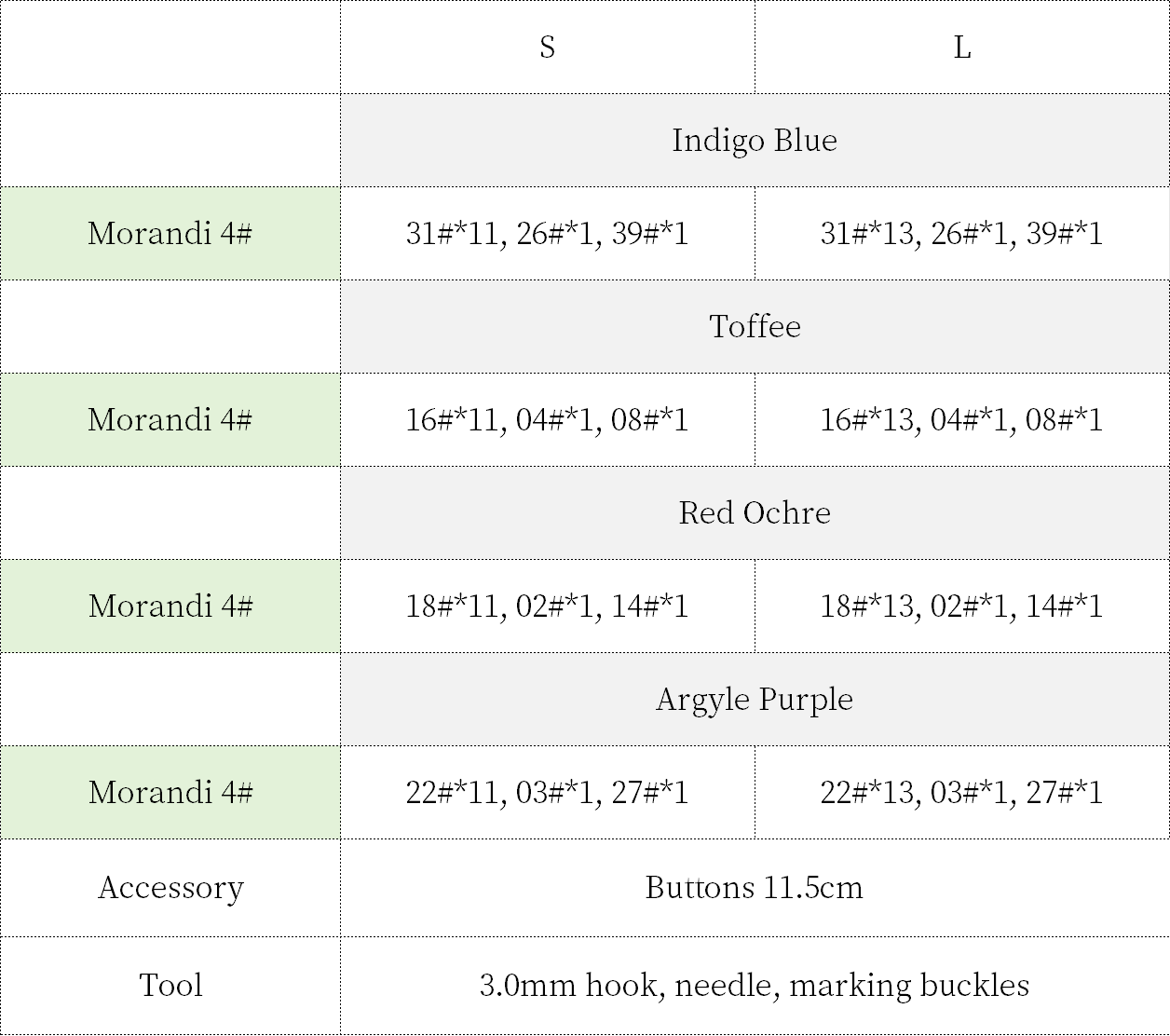
Task: Select the Toffee heading row
Action: pyautogui.click(x=755, y=326)
